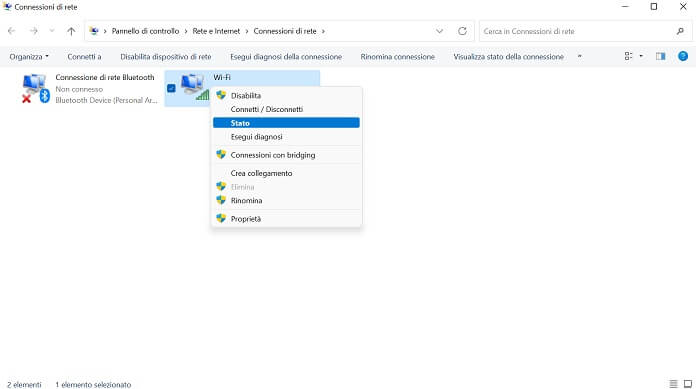Screen dimensions: 696x389
Task: Go up one folder level
Action: click(x=71, y=31)
